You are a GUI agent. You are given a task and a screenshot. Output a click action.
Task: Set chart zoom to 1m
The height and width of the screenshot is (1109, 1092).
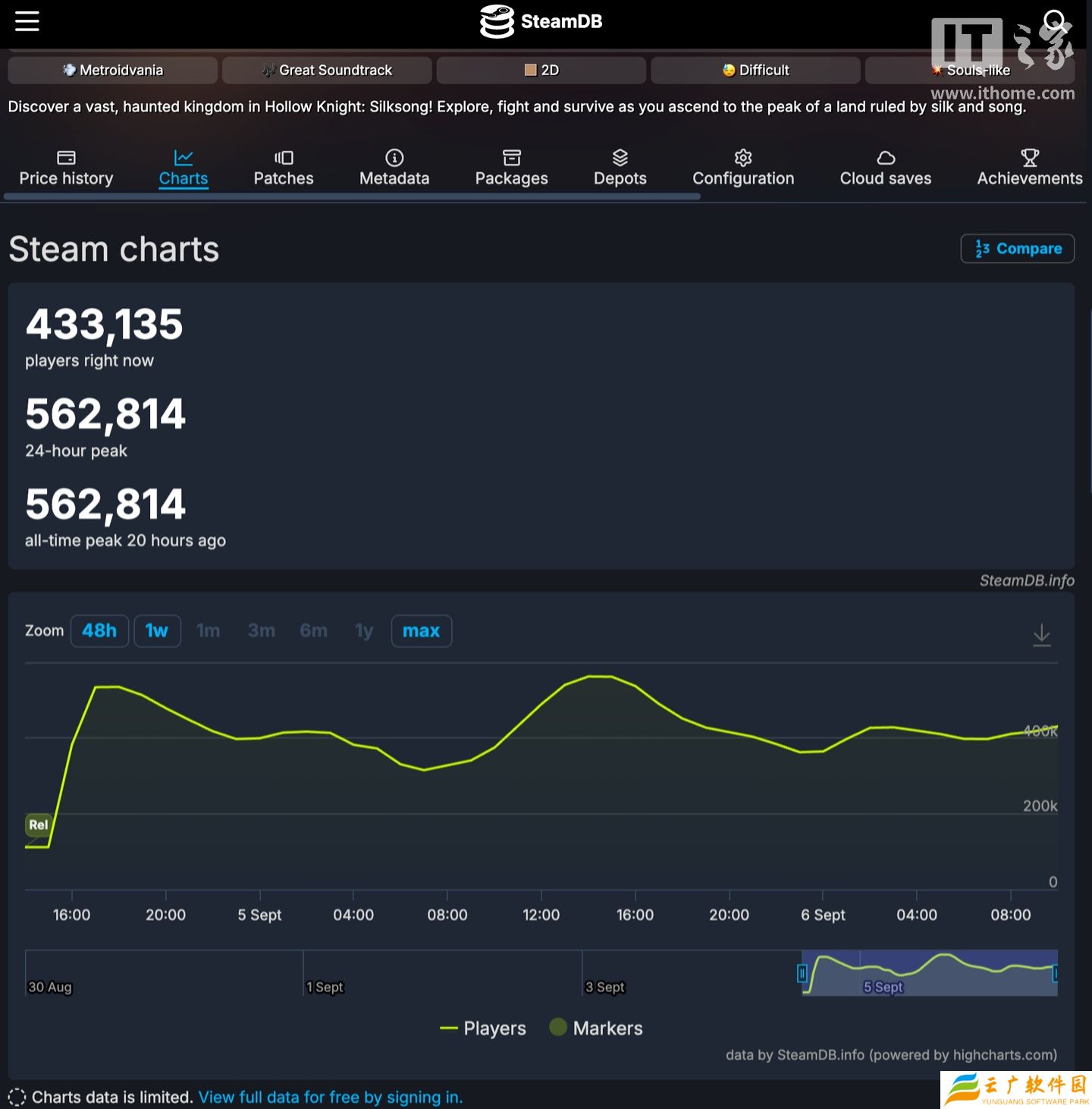(x=208, y=631)
